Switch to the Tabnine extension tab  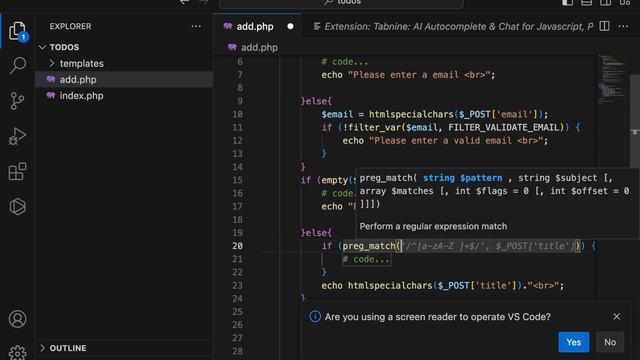click(x=453, y=27)
